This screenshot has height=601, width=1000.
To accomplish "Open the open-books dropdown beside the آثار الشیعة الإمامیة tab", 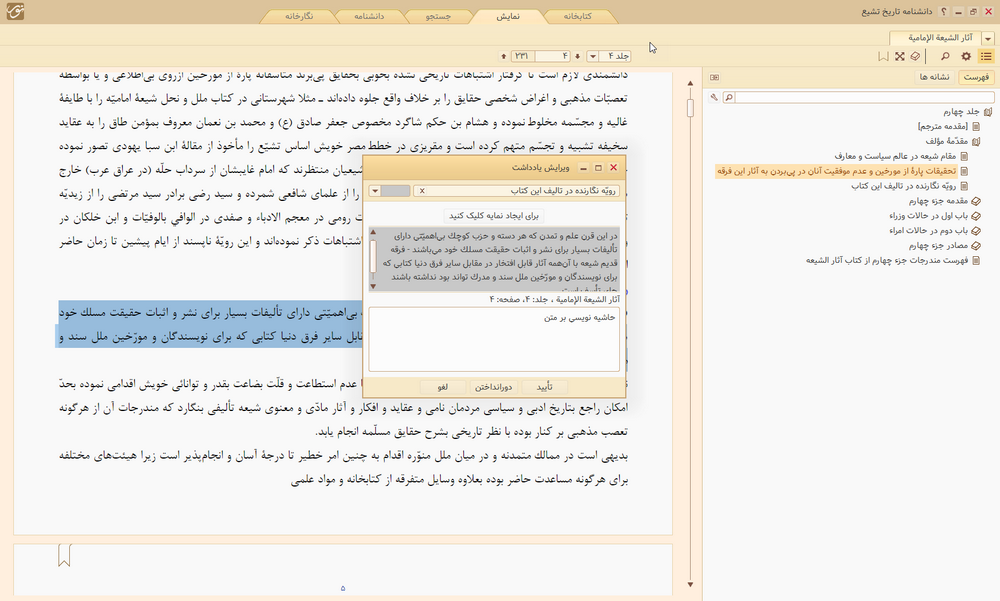I will (988, 38).
